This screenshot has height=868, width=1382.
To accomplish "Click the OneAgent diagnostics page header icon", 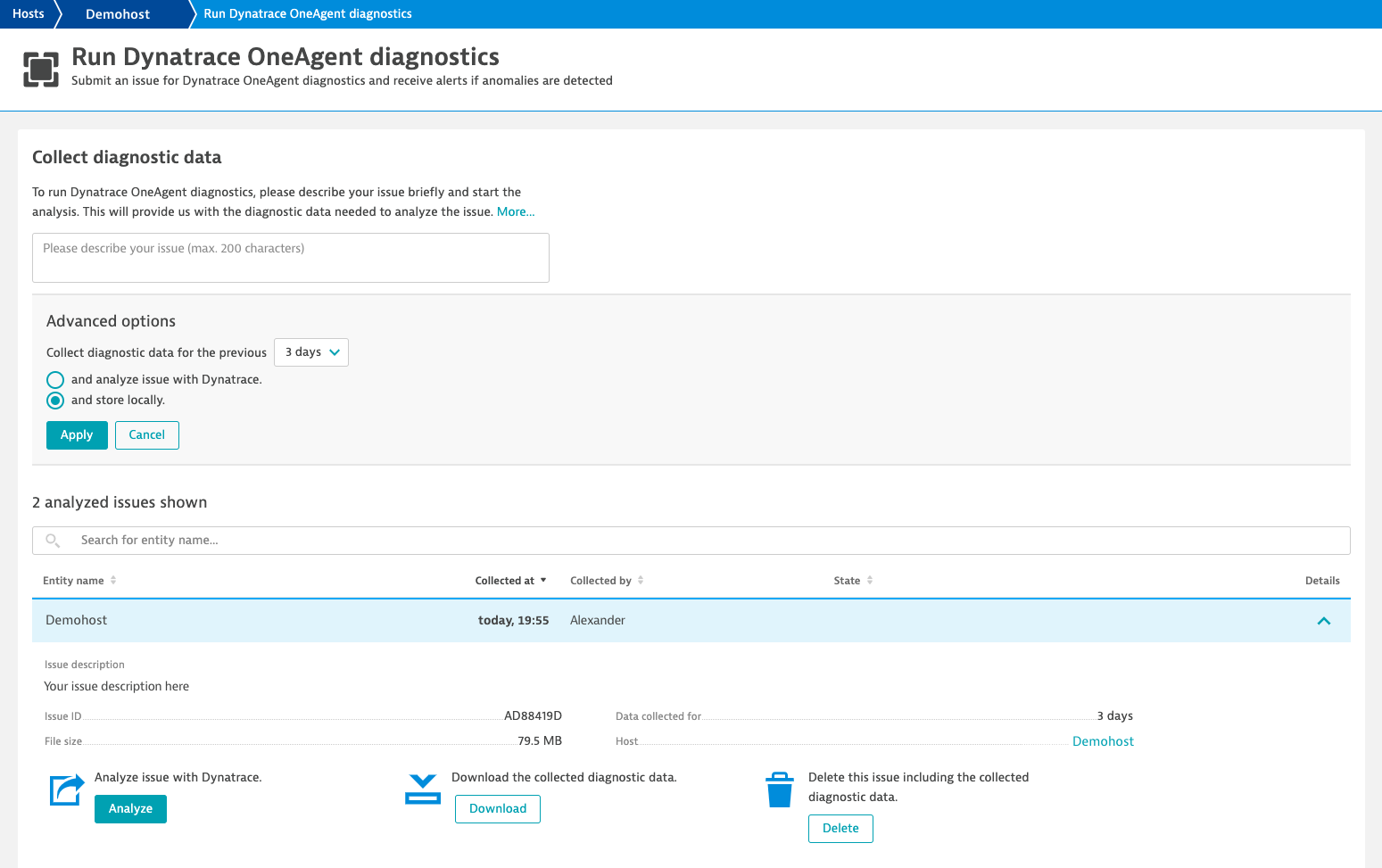I will coord(41,70).
